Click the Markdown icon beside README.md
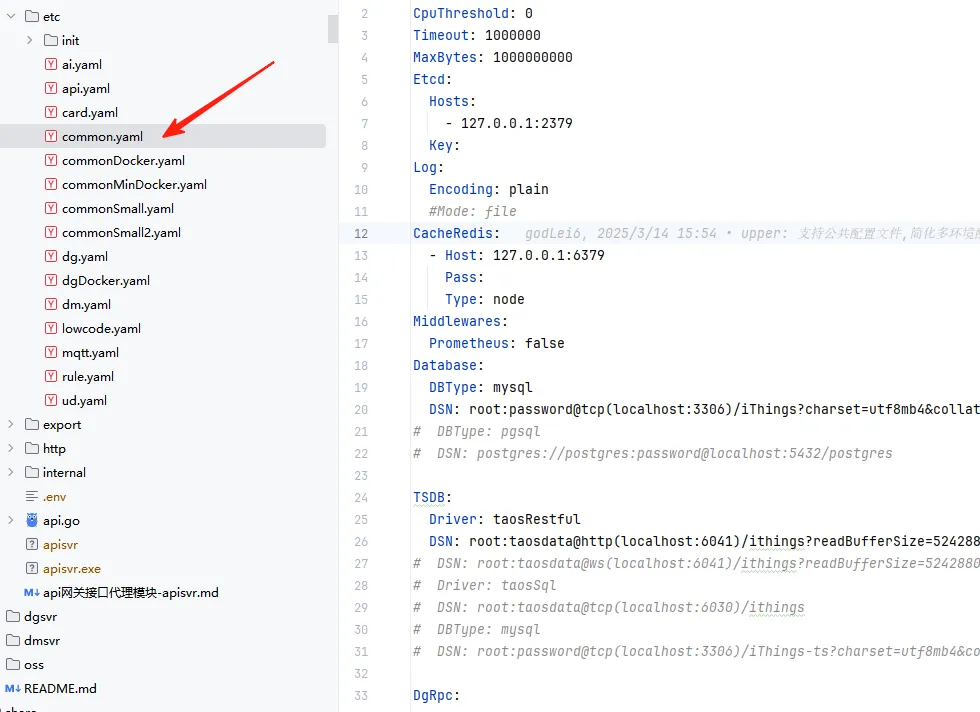This screenshot has width=980, height=712. pos(13,688)
